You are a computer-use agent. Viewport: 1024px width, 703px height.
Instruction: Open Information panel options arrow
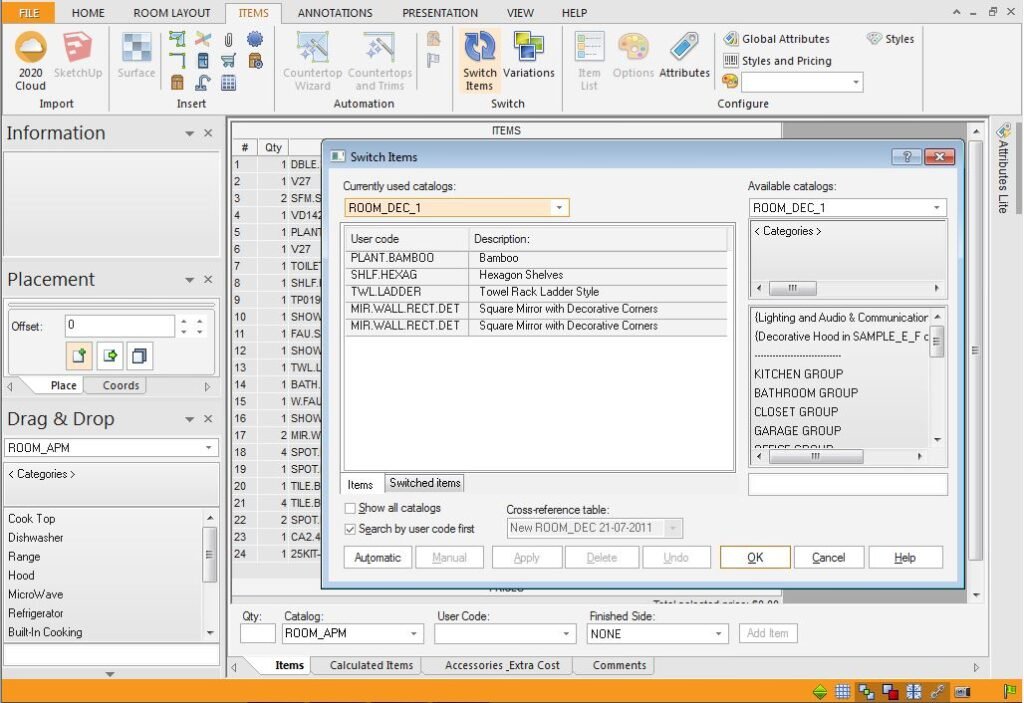click(189, 133)
